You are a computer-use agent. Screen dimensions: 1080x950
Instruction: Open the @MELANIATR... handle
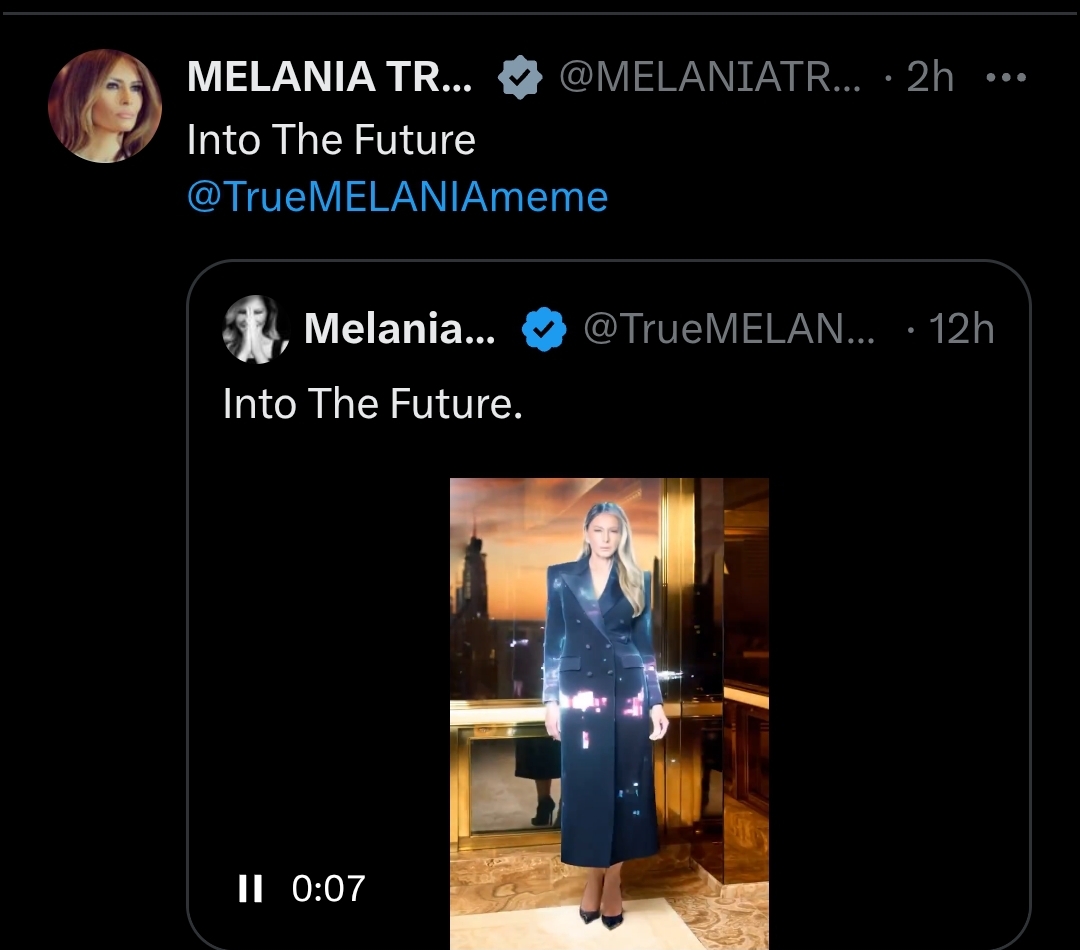[x=710, y=78]
